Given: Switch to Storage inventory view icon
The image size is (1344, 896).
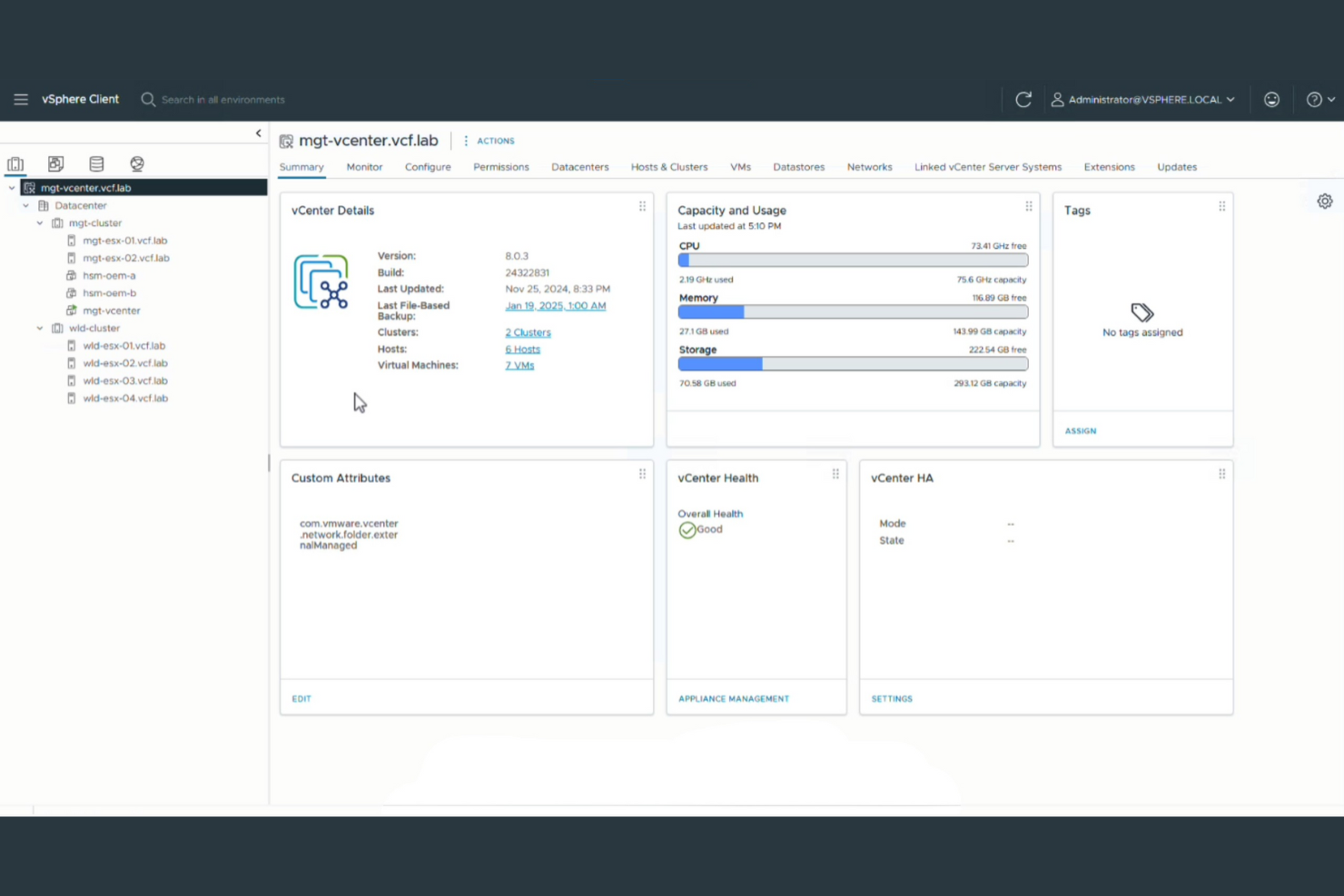Looking at the screenshot, I should [x=96, y=164].
